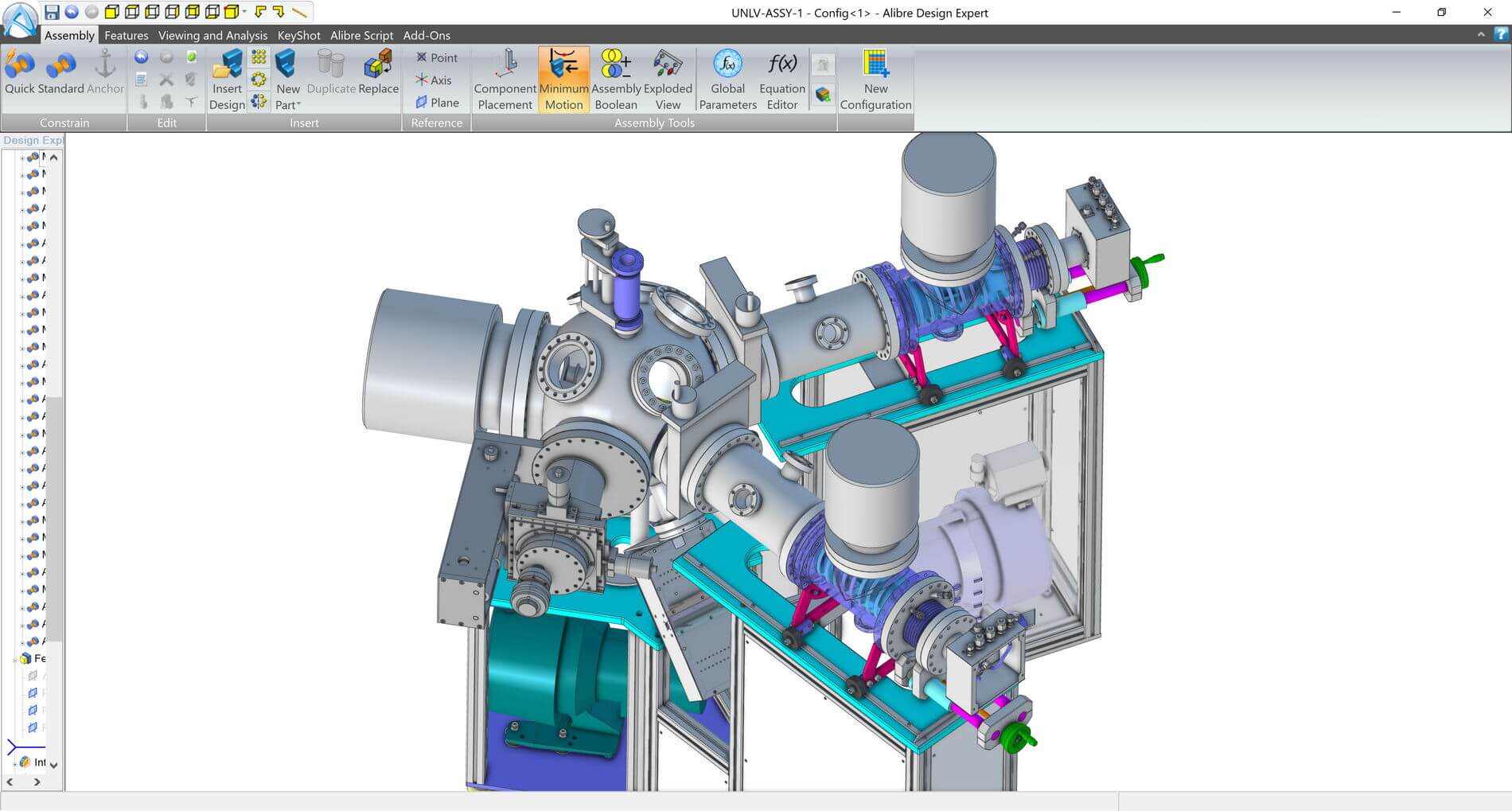The width and height of the screenshot is (1512, 811).
Task: Click the Design Explorer scroll right arrow
Action: click(x=37, y=782)
